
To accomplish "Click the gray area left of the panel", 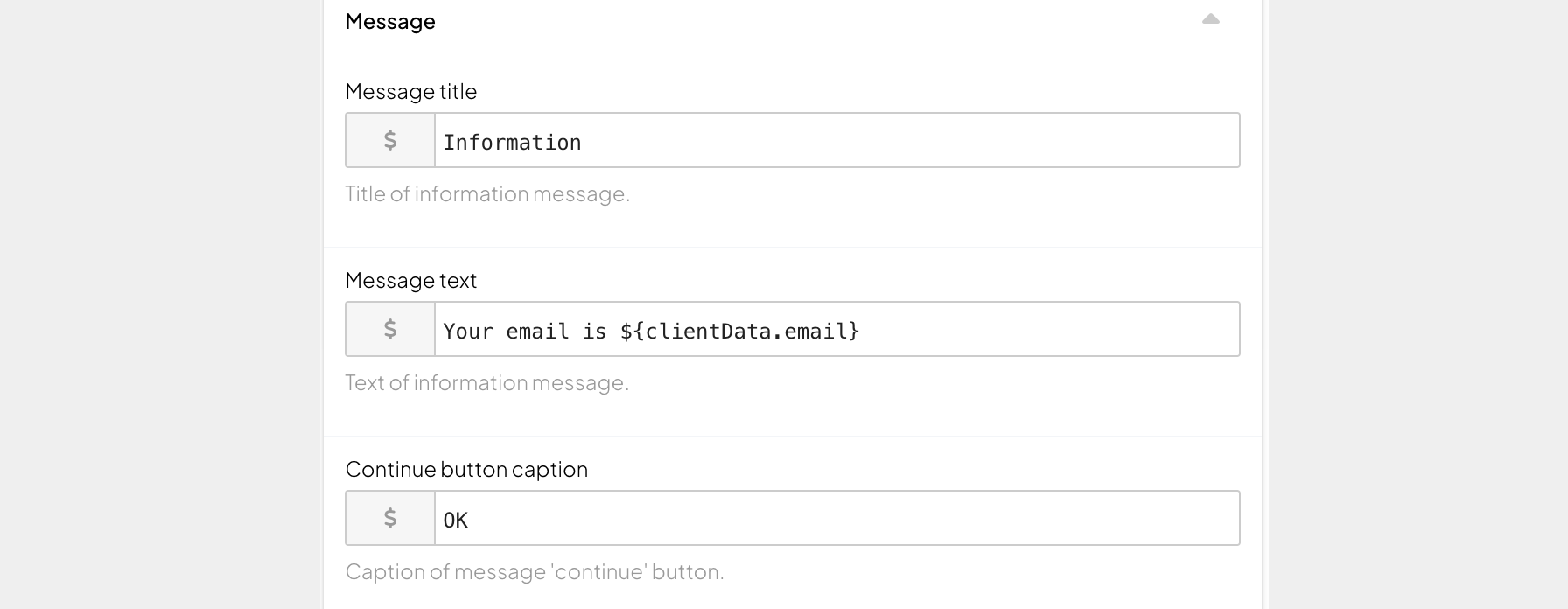I will click(x=157, y=306).
